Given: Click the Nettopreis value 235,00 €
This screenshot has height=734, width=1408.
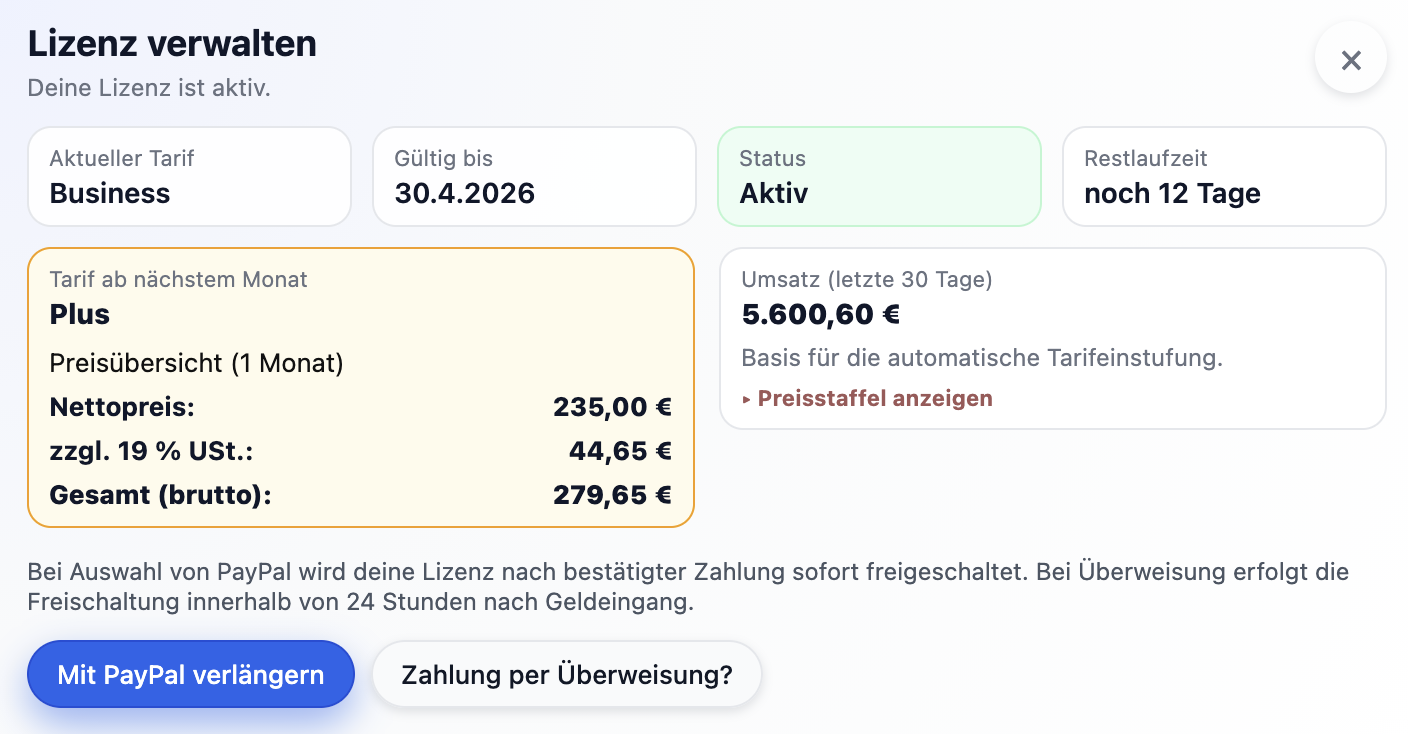Looking at the screenshot, I should 613,407.
